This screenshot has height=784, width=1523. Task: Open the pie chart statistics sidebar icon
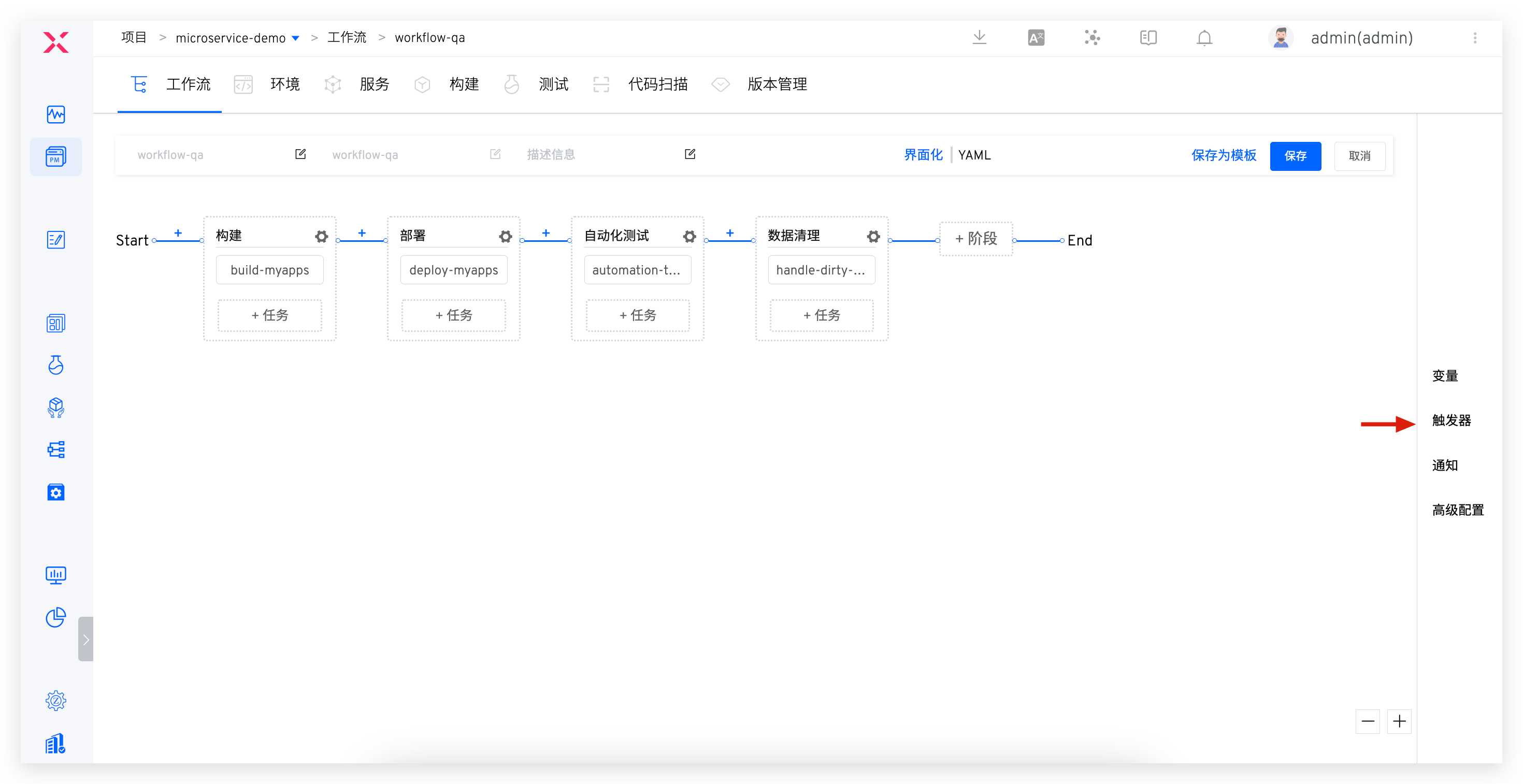(x=55, y=617)
